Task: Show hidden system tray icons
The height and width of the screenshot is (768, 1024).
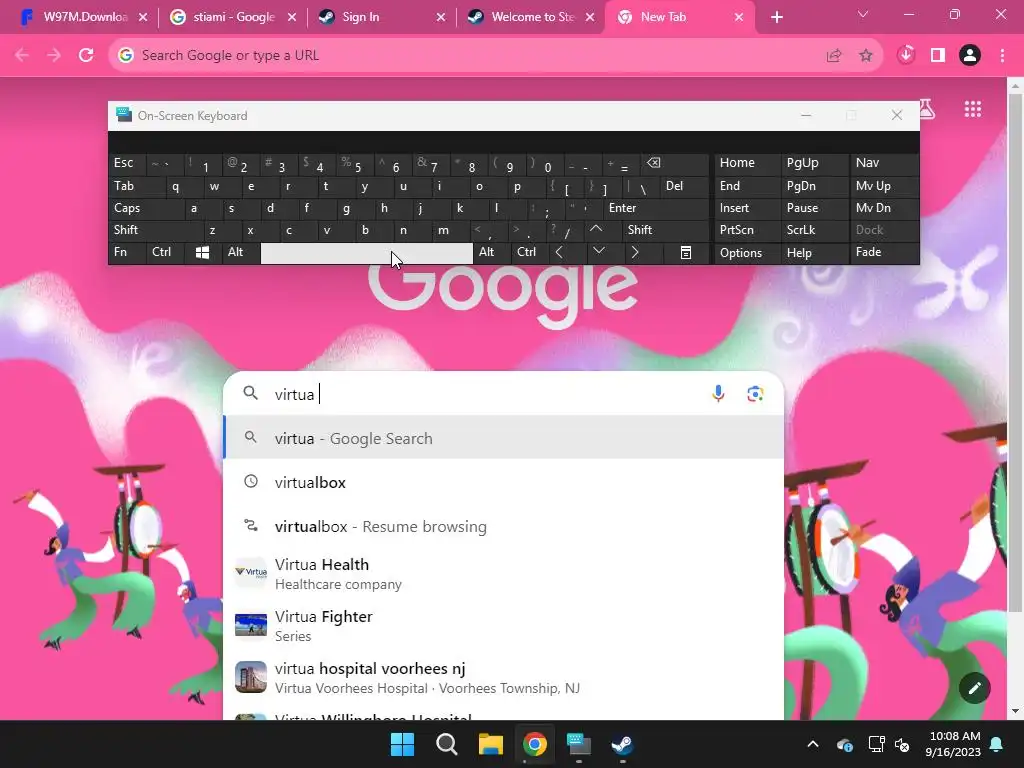Action: (812, 744)
